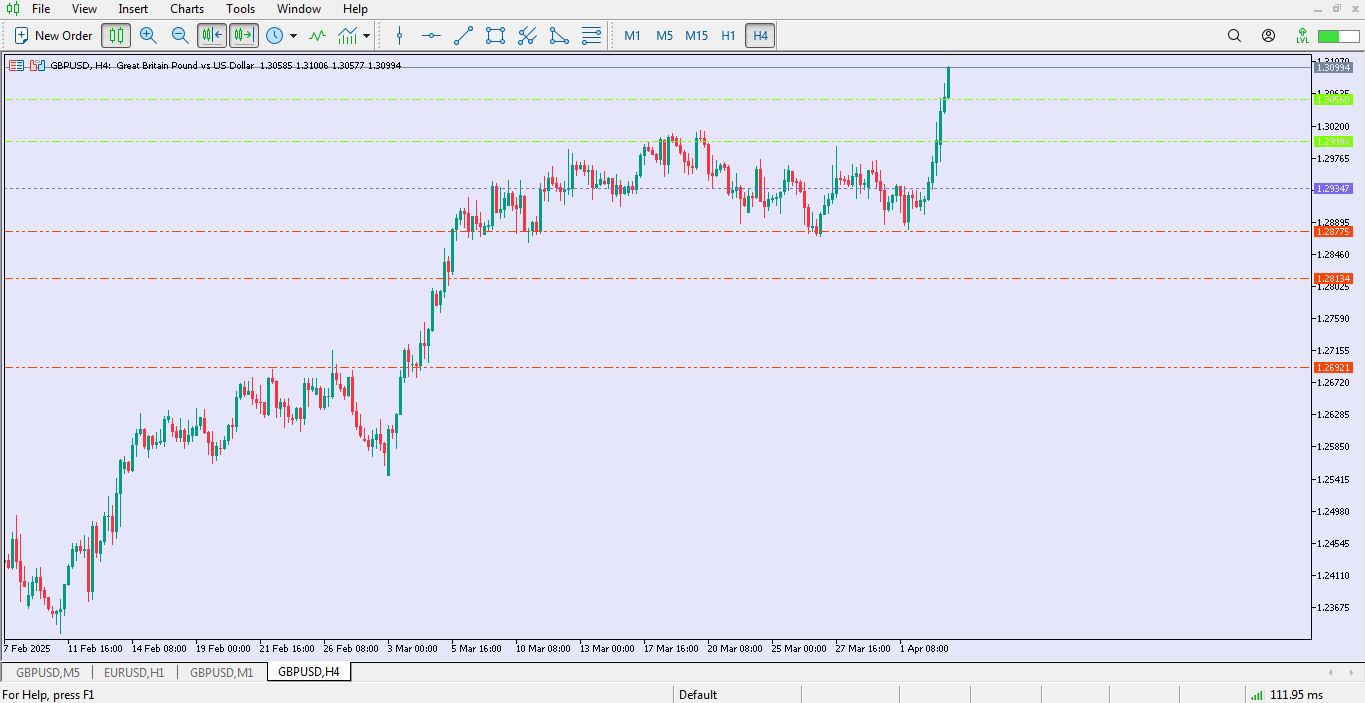Open the Charts menu
The width and height of the screenshot is (1365, 703).
pyautogui.click(x=187, y=9)
